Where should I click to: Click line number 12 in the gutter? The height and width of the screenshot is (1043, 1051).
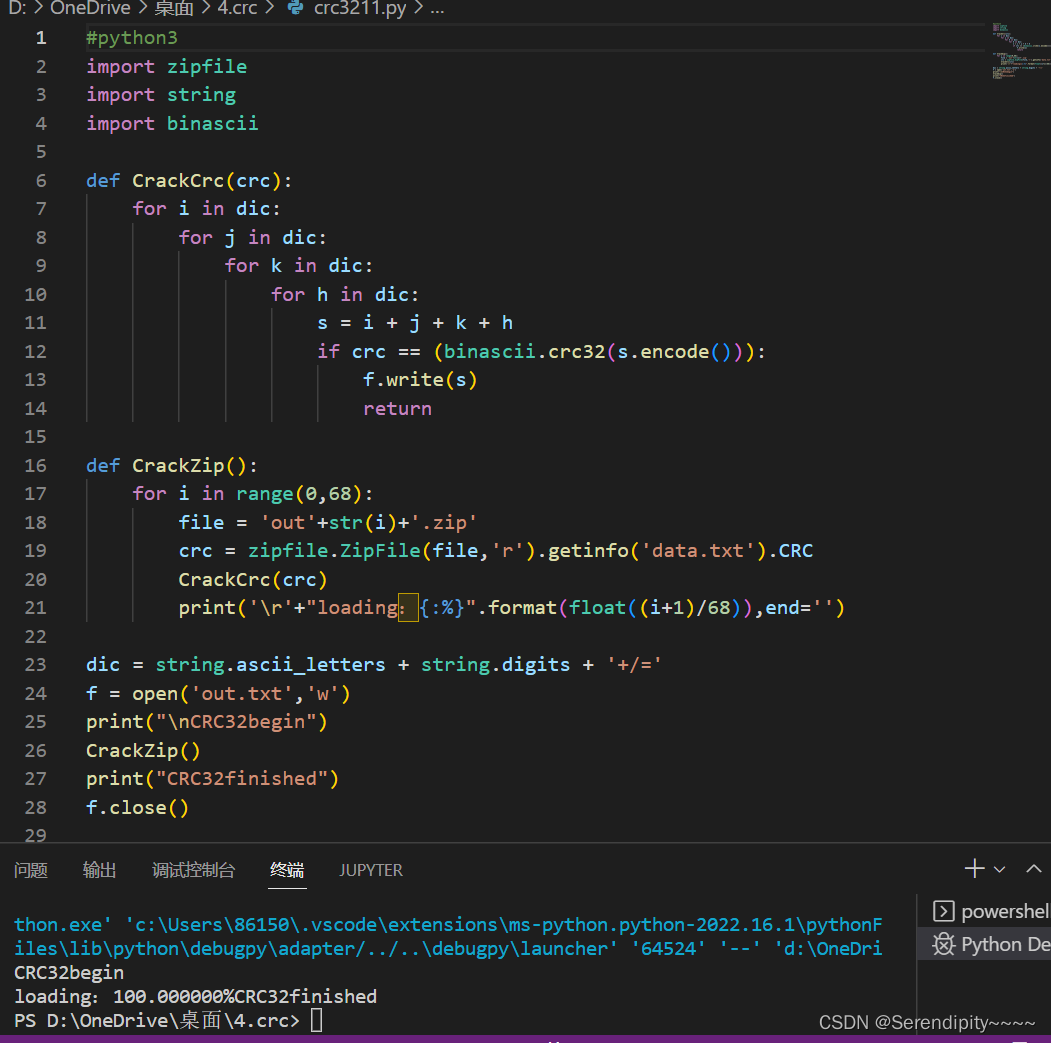pos(35,351)
